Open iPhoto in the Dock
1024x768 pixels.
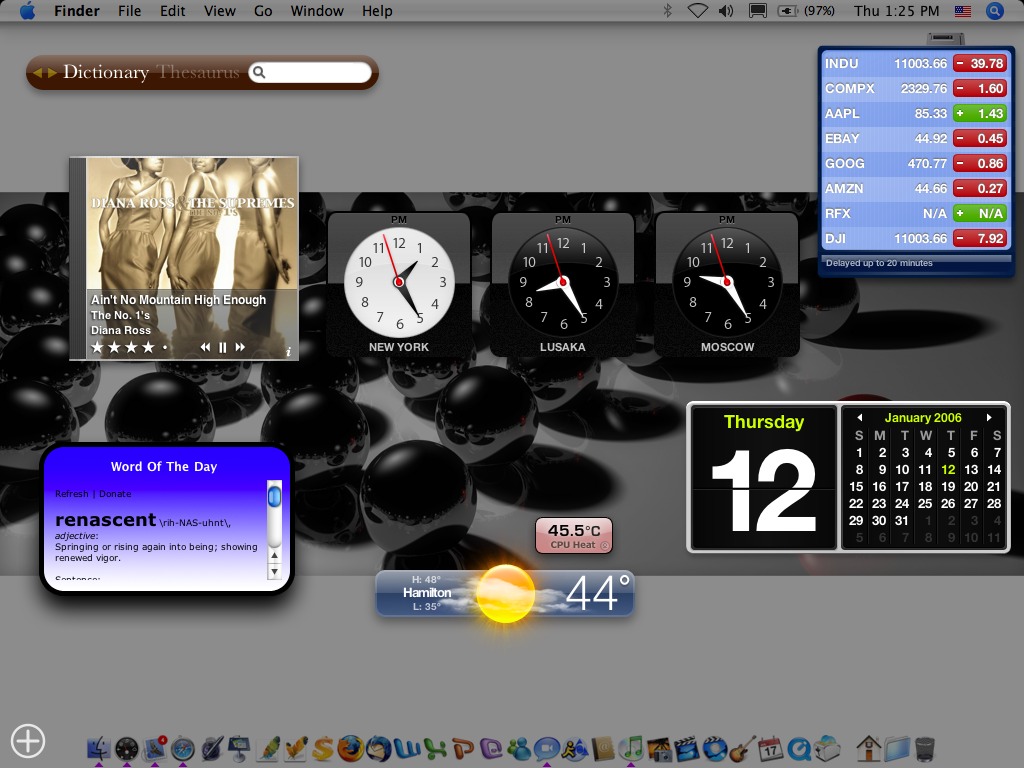658,748
